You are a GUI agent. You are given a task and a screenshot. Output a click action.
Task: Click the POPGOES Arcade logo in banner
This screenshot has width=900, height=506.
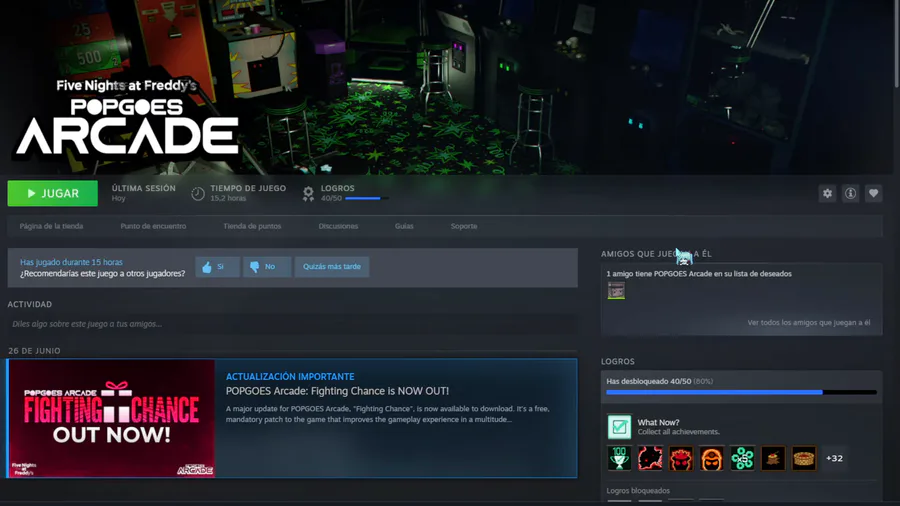(127, 118)
